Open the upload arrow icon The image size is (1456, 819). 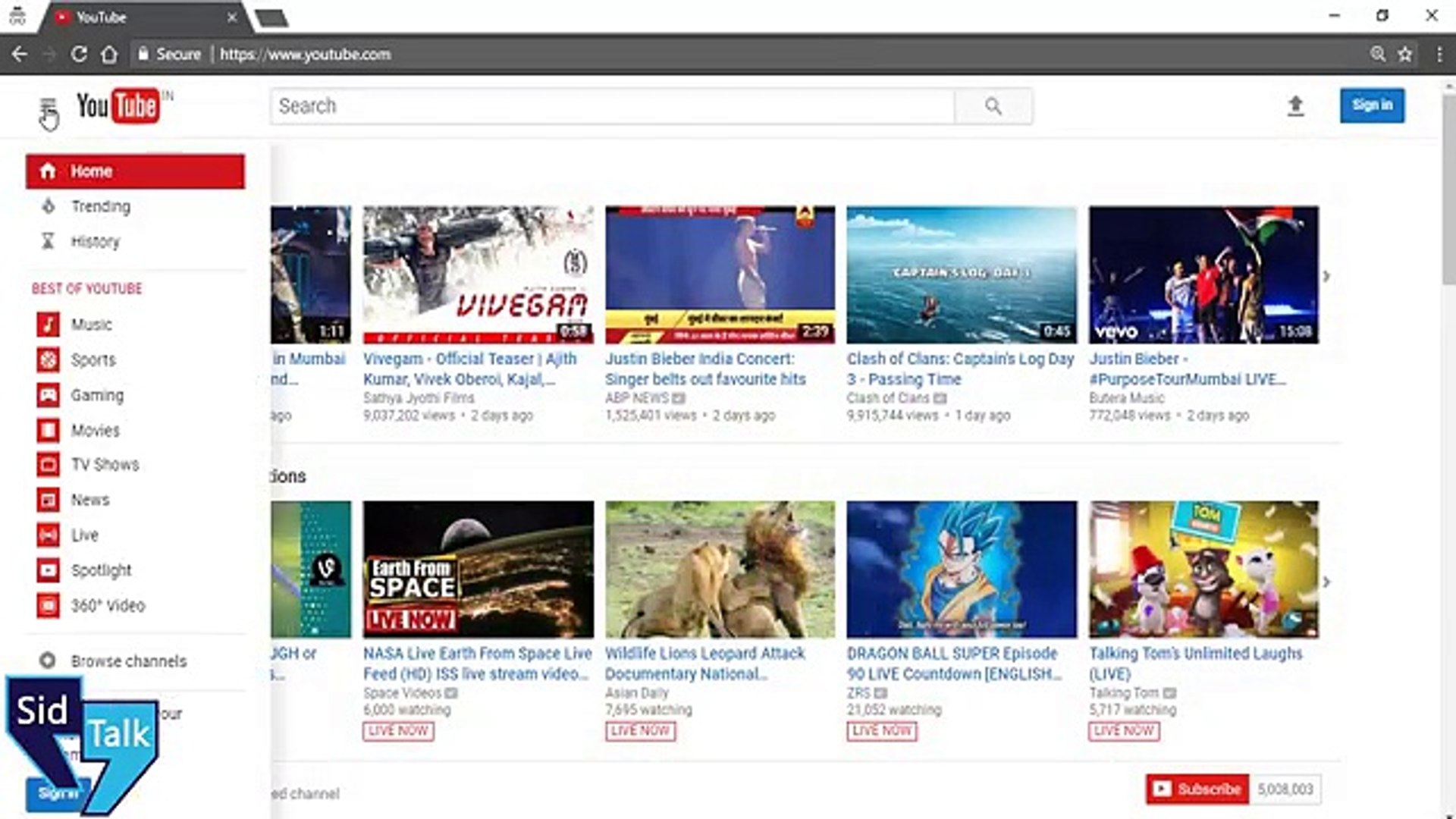pyautogui.click(x=1295, y=105)
